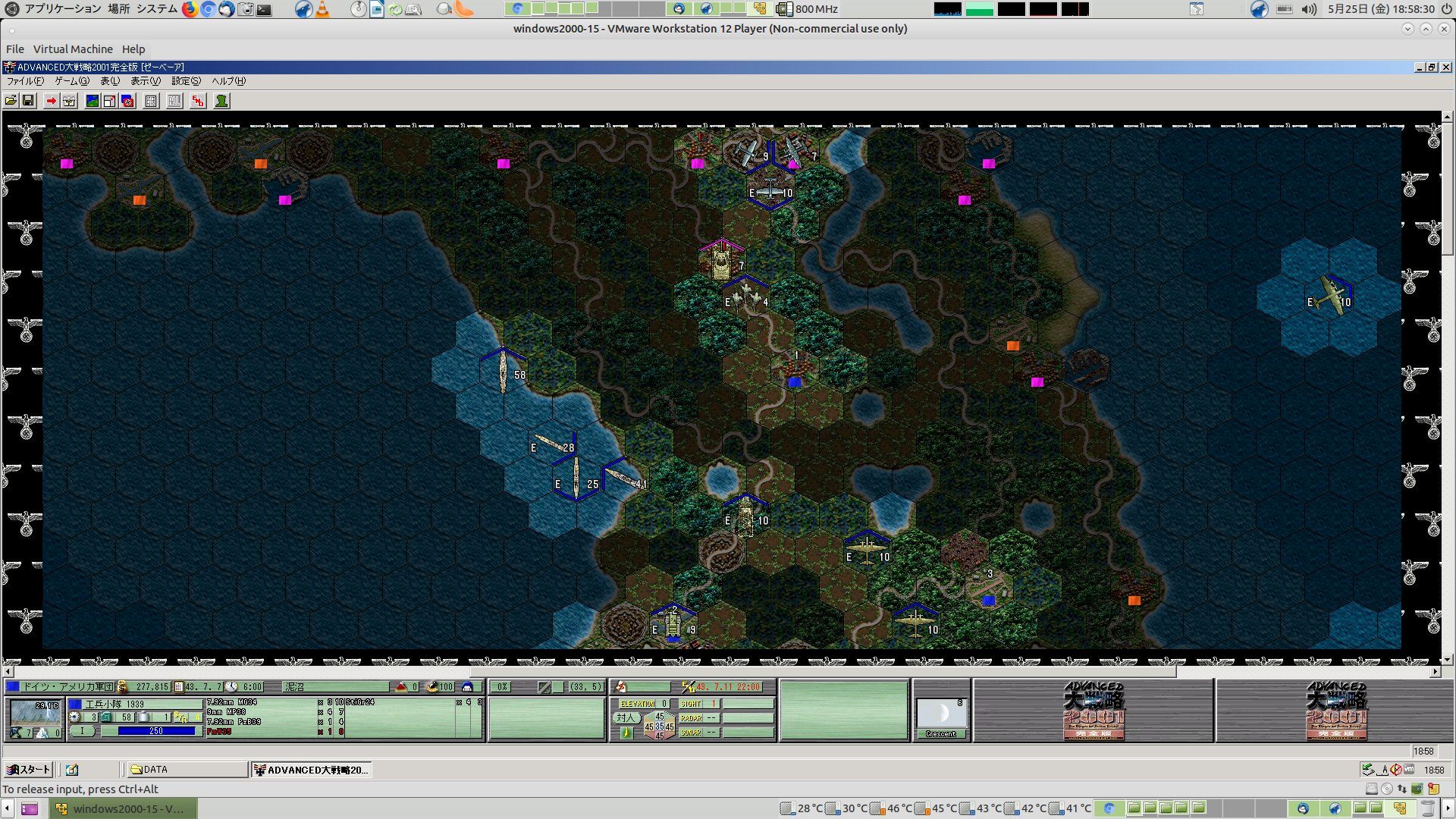Viewport: 1456px width, 819px height.
Task: Click the open folder toolbar icon
Action: click(11, 101)
